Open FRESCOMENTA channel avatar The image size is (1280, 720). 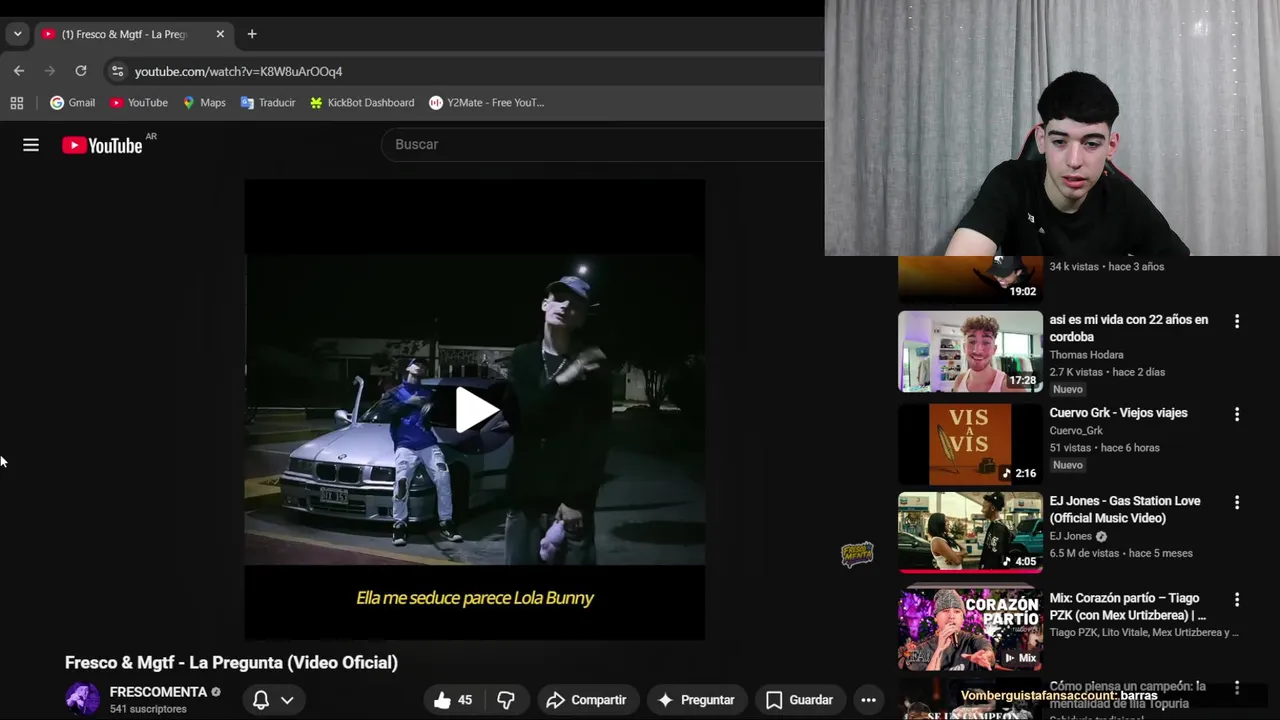tap(83, 699)
